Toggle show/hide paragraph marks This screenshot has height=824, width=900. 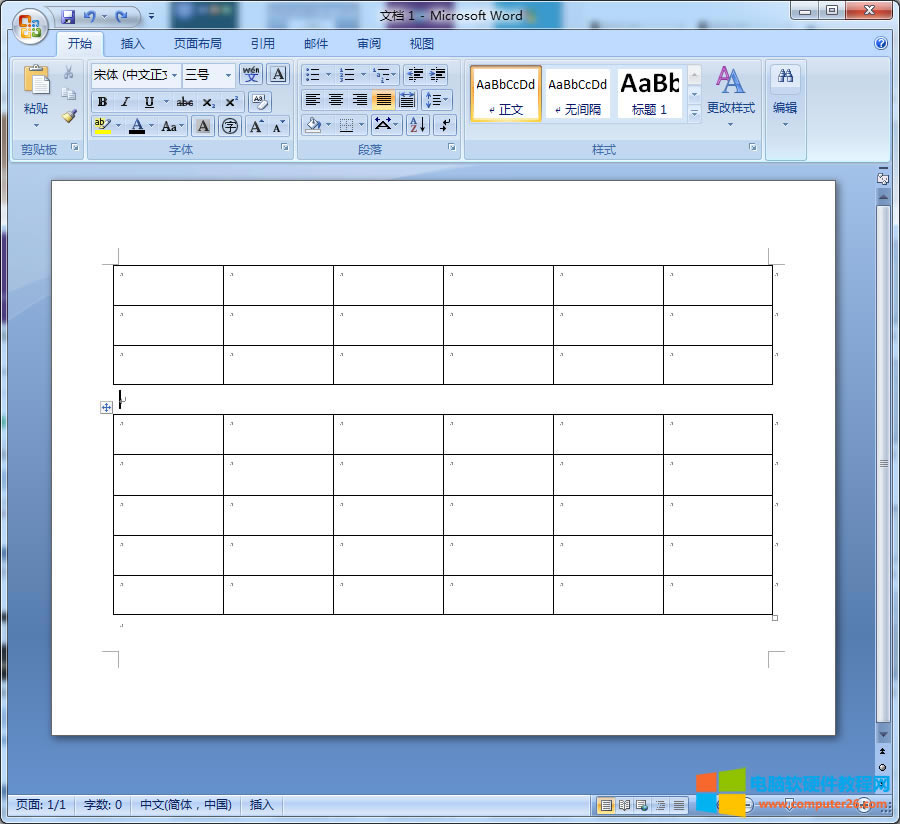tap(442, 125)
